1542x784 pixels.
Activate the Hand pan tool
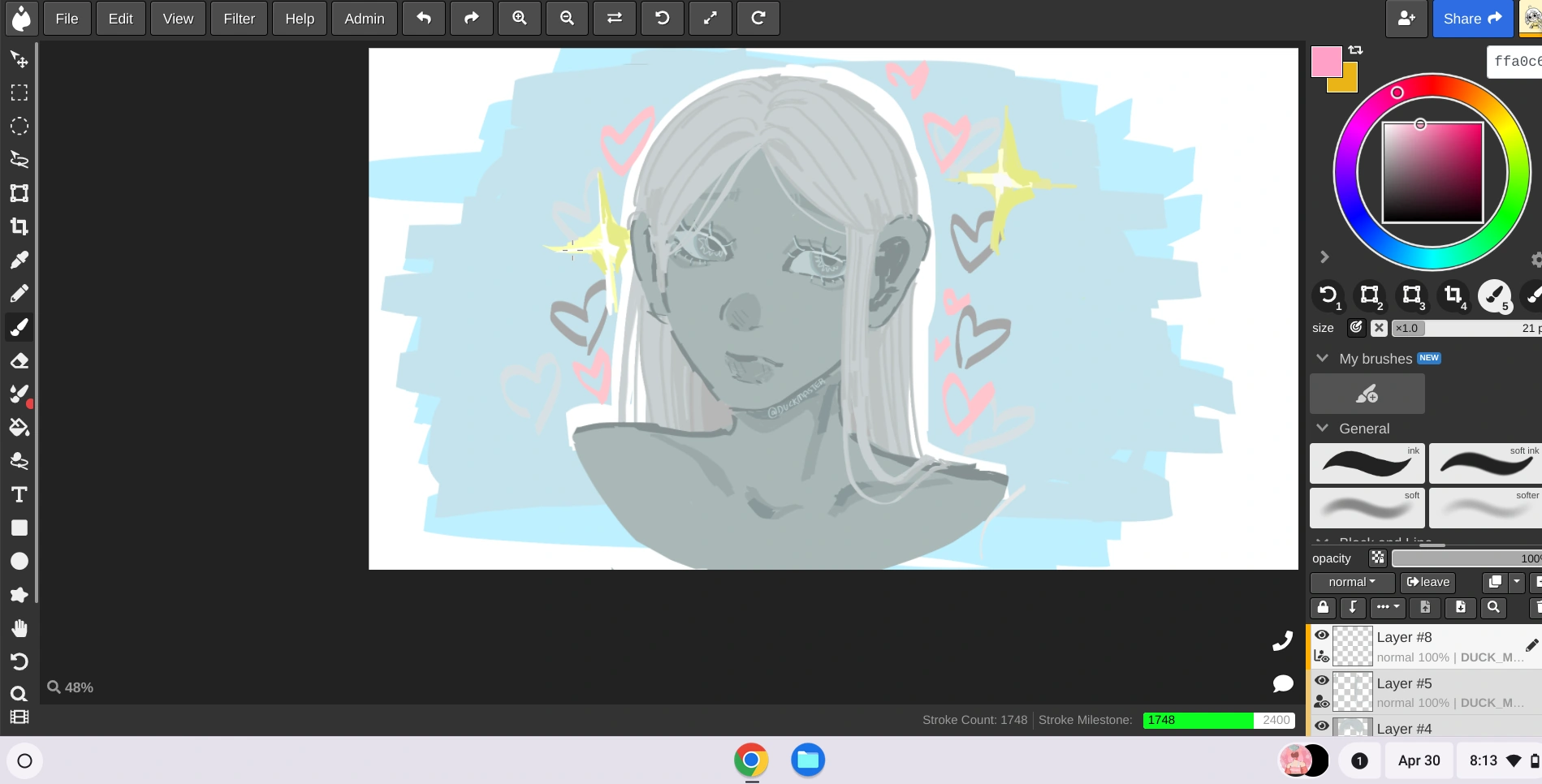pos(19,628)
